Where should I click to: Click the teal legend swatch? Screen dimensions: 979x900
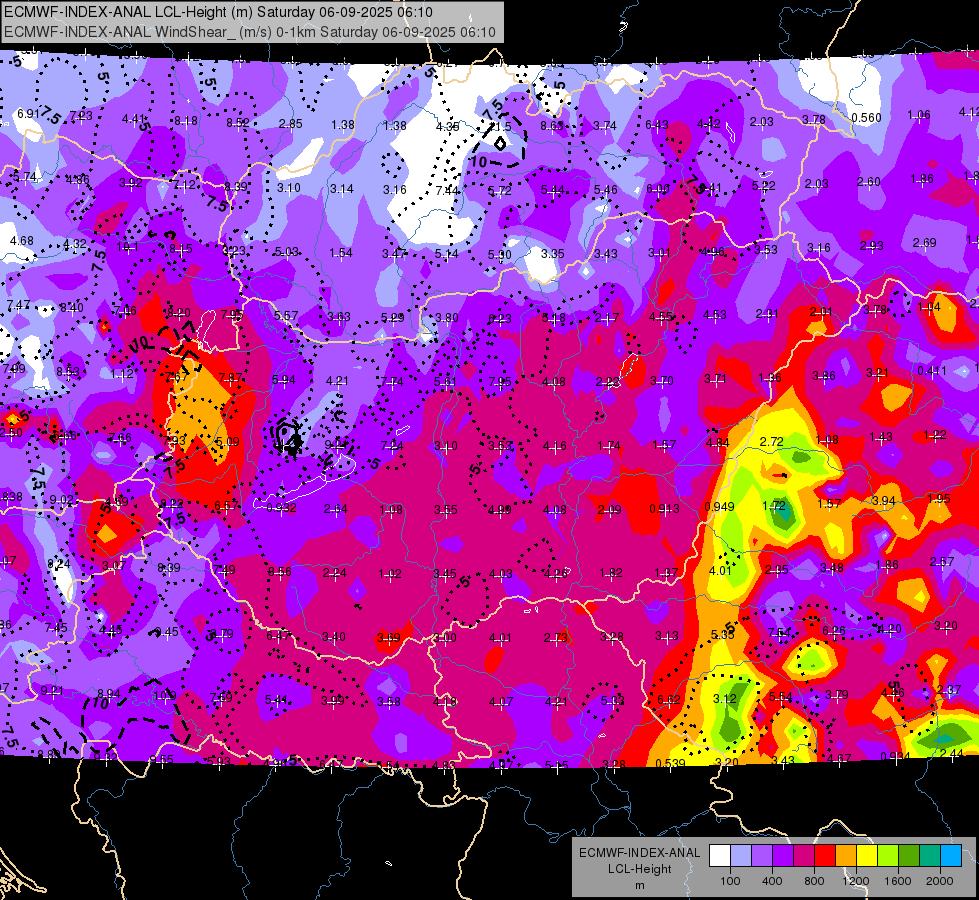[930, 856]
